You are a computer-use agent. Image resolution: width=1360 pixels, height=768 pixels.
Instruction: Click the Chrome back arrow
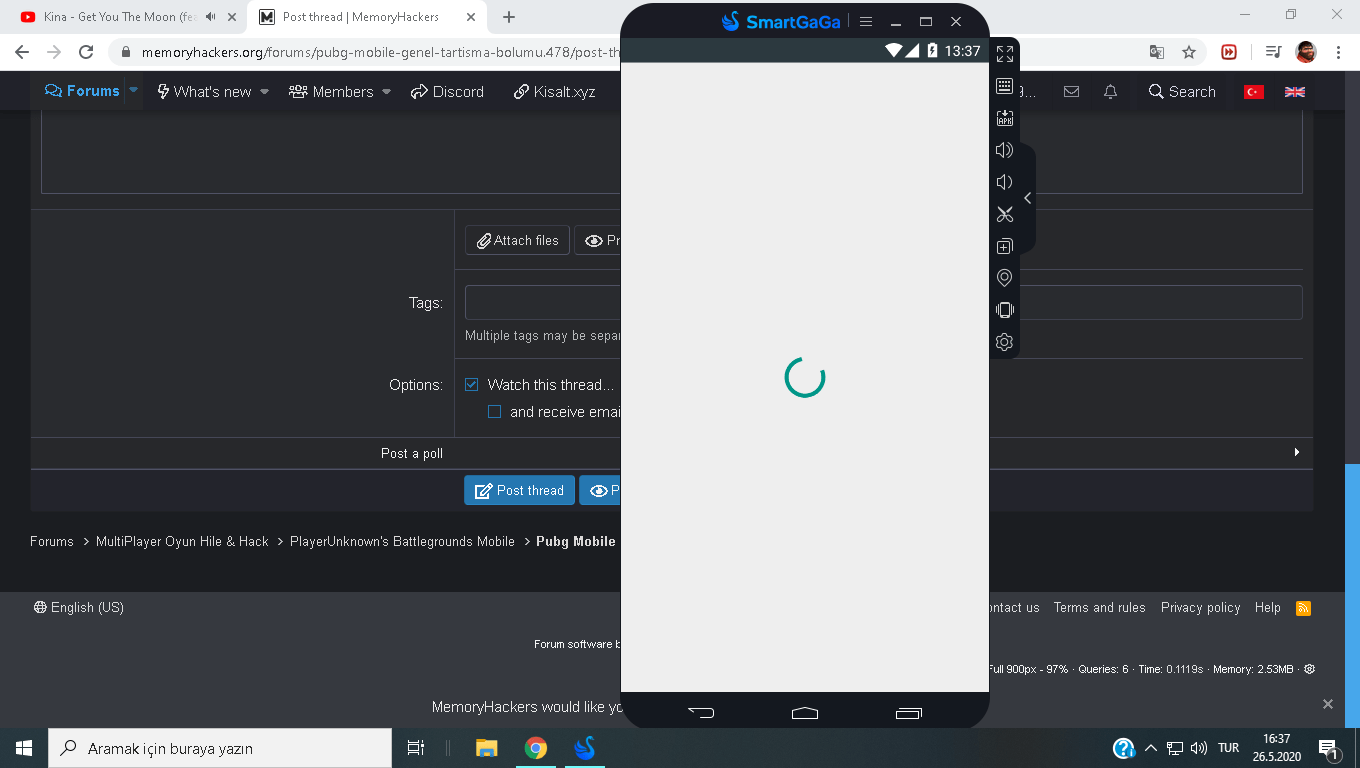pyautogui.click(x=23, y=52)
